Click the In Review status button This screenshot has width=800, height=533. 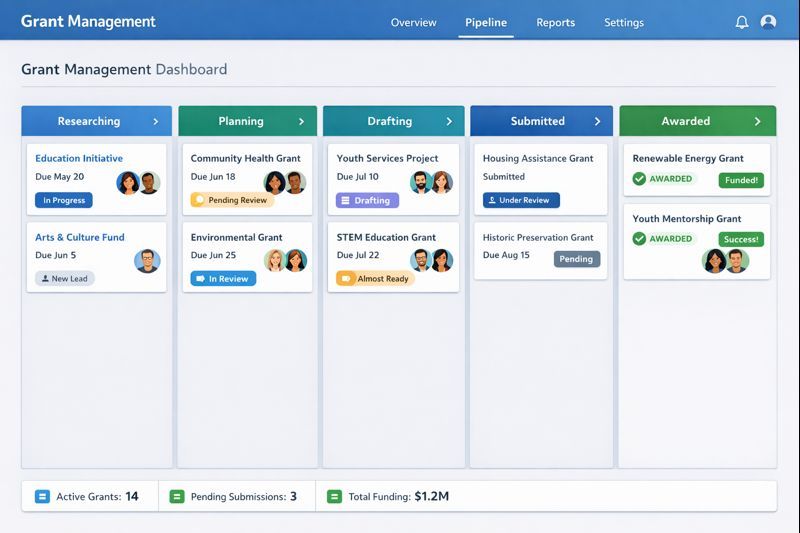223,278
